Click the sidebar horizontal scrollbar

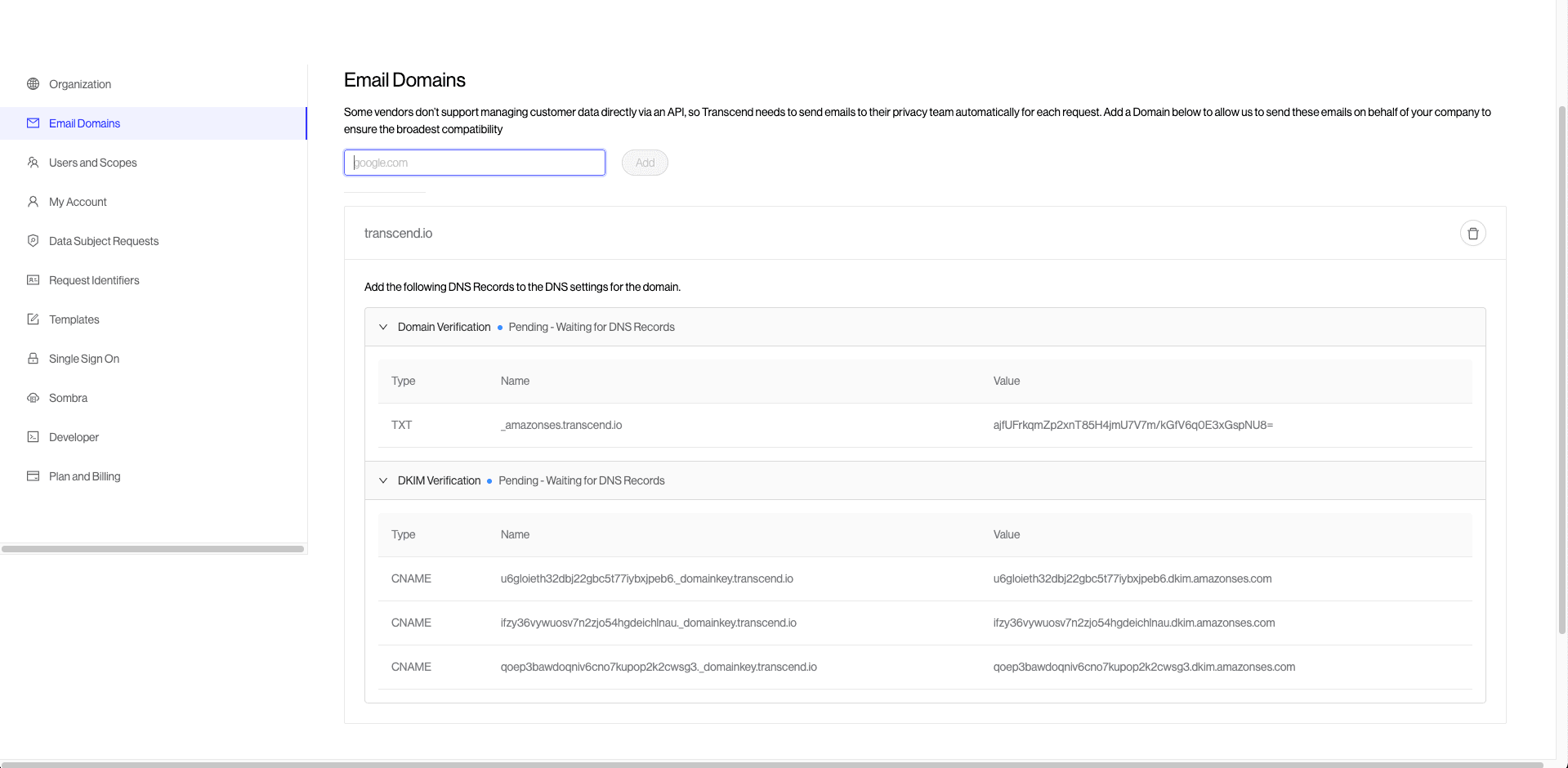click(x=153, y=549)
